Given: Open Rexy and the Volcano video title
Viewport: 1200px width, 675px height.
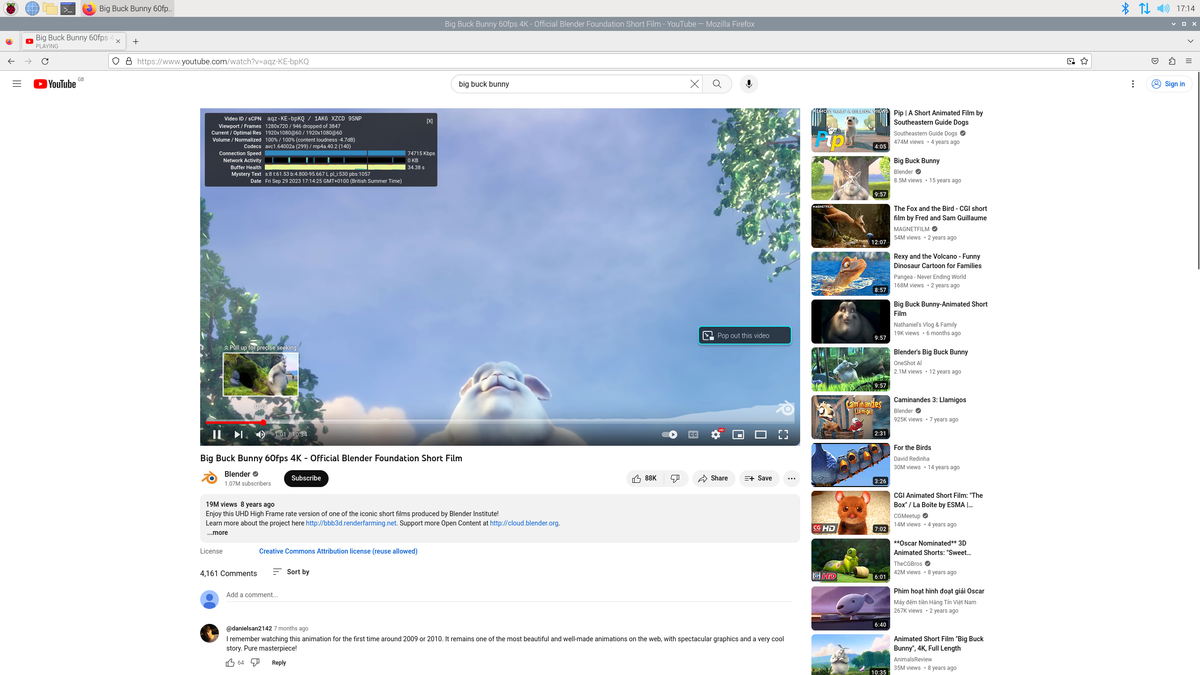Looking at the screenshot, I should (937, 261).
